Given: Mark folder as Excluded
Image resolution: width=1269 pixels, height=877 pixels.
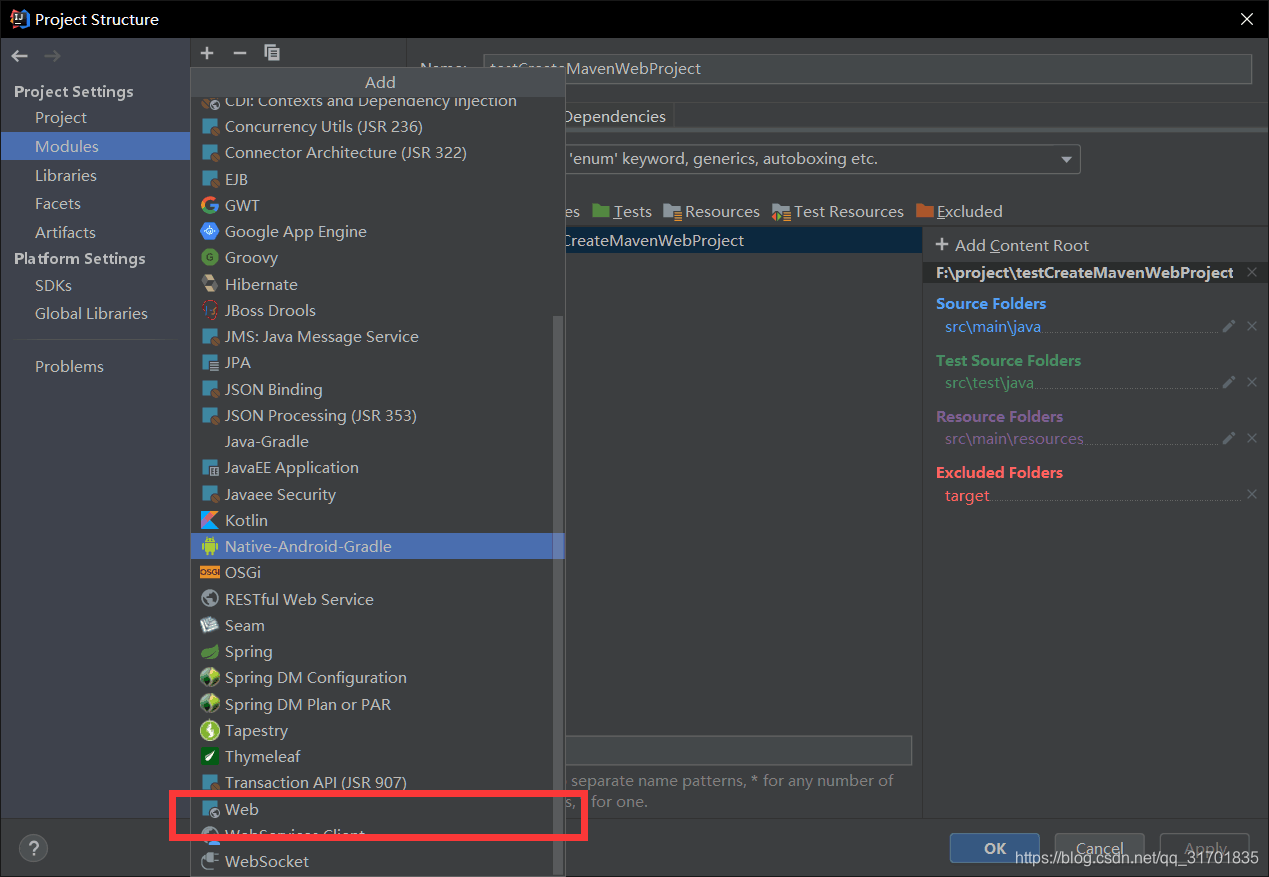Looking at the screenshot, I should pos(959,211).
